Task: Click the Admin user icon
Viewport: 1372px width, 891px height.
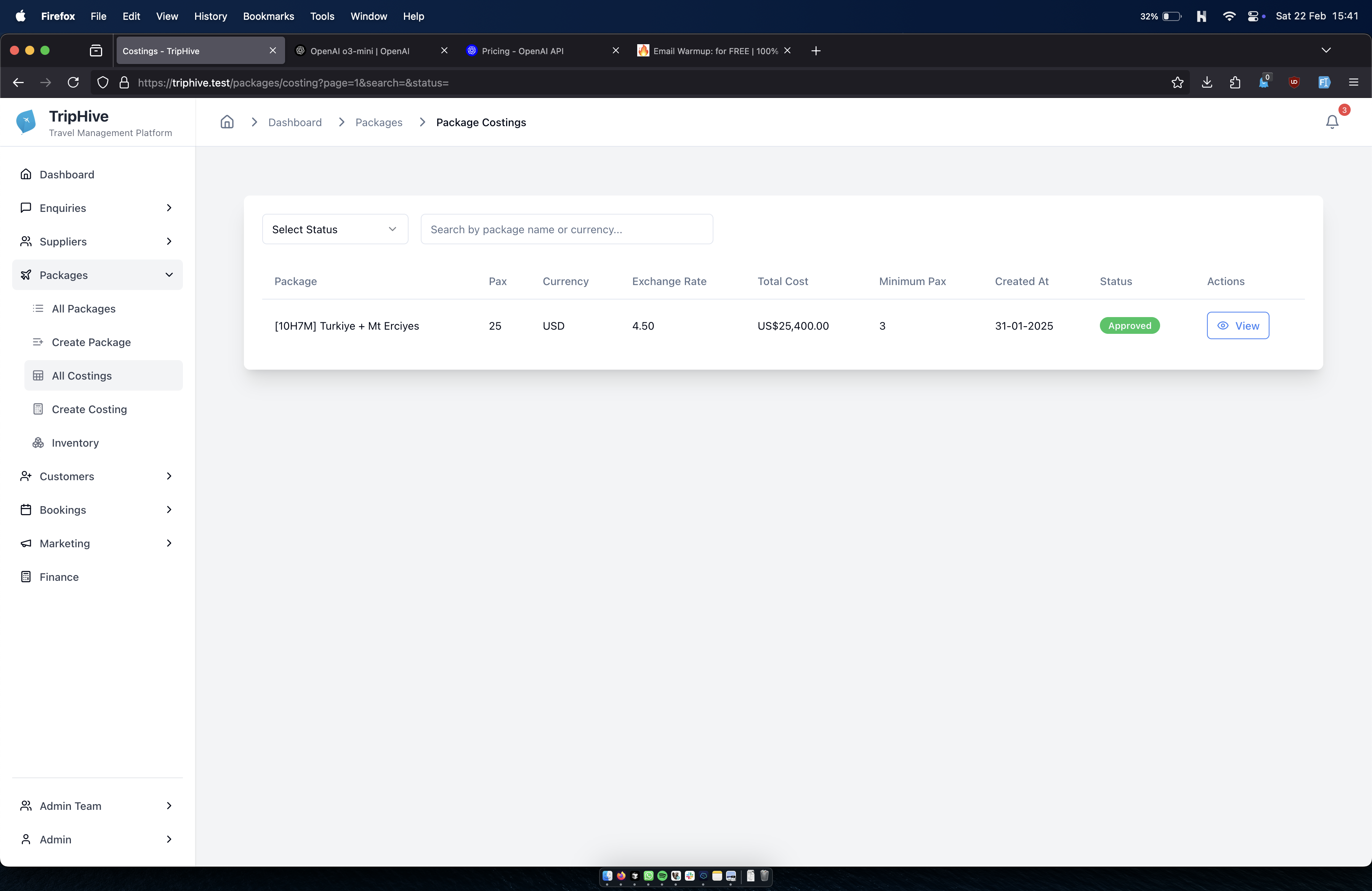Action: point(26,839)
